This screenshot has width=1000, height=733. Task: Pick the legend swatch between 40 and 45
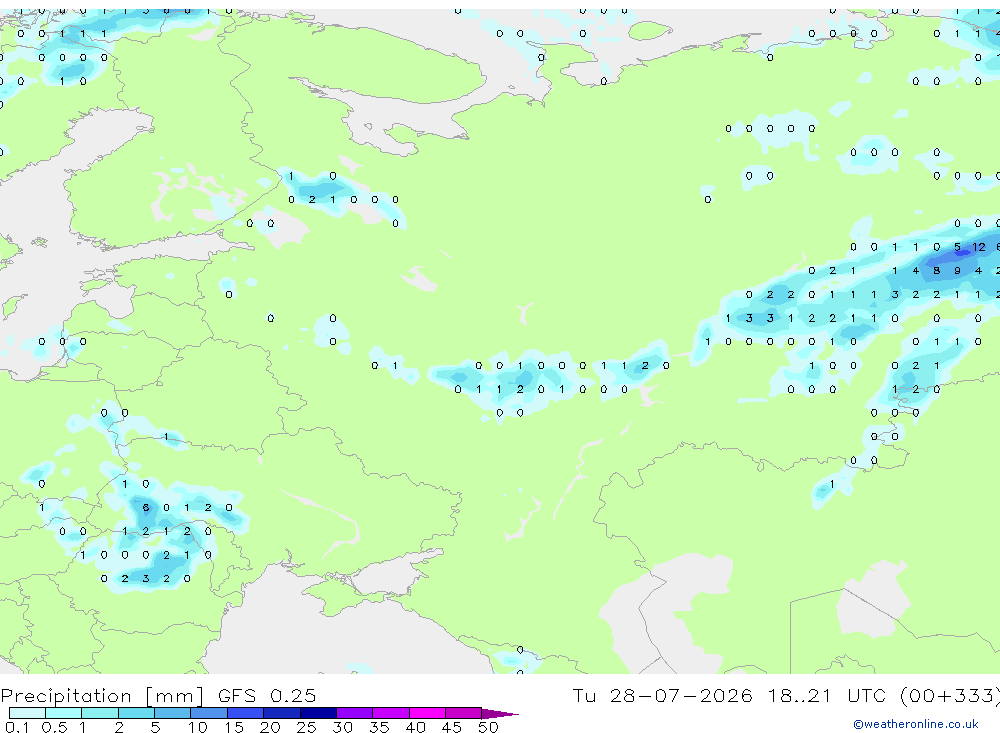(427, 713)
